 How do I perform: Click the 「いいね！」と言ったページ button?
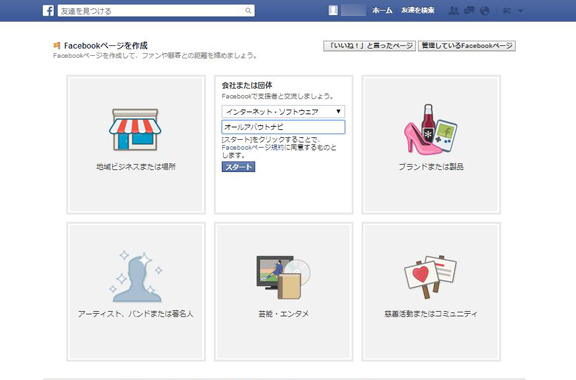tap(370, 46)
